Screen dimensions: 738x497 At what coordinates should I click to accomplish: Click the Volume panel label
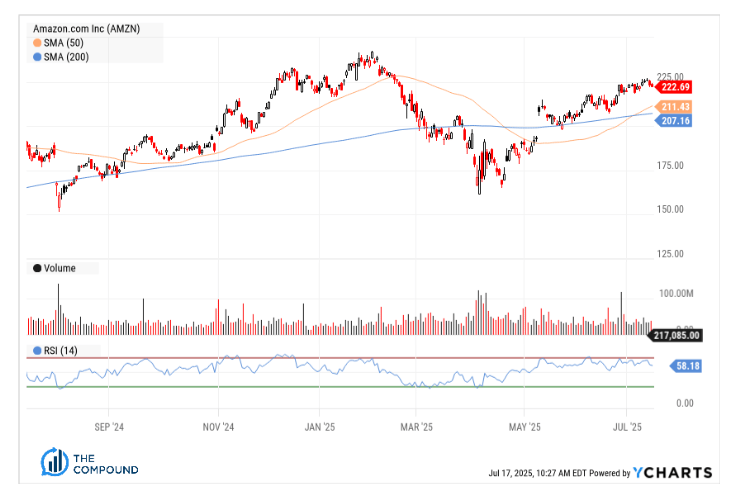[x=59, y=268]
